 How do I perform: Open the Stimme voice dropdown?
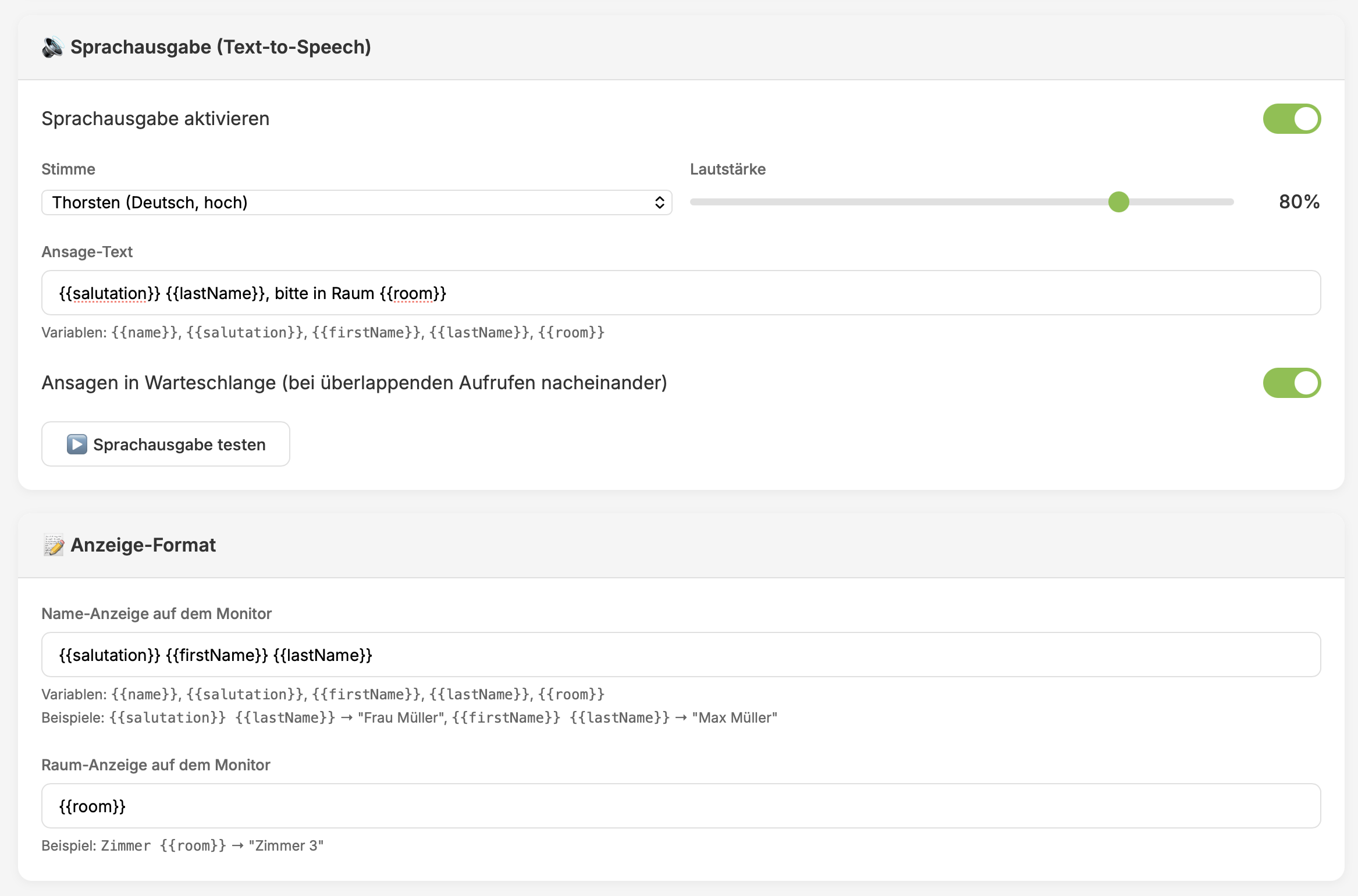(357, 202)
